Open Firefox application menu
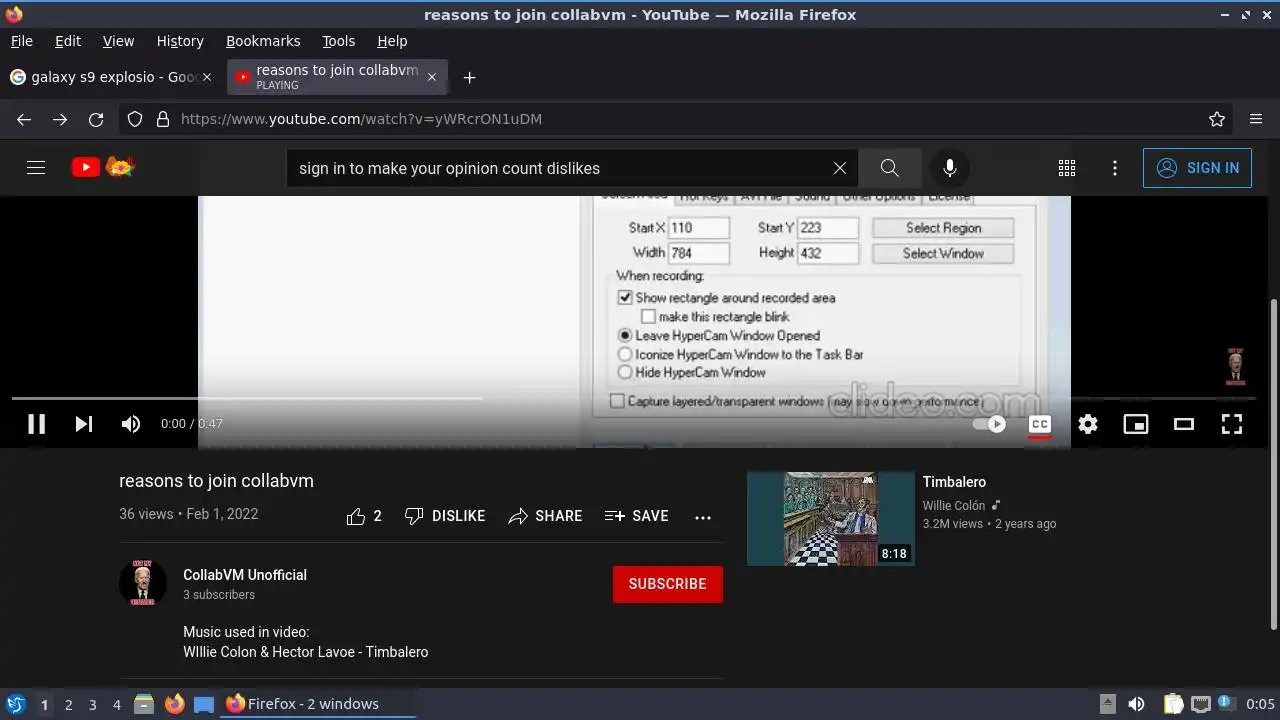The height and width of the screenshot is (720, 1280). [x=1256, y=119]
